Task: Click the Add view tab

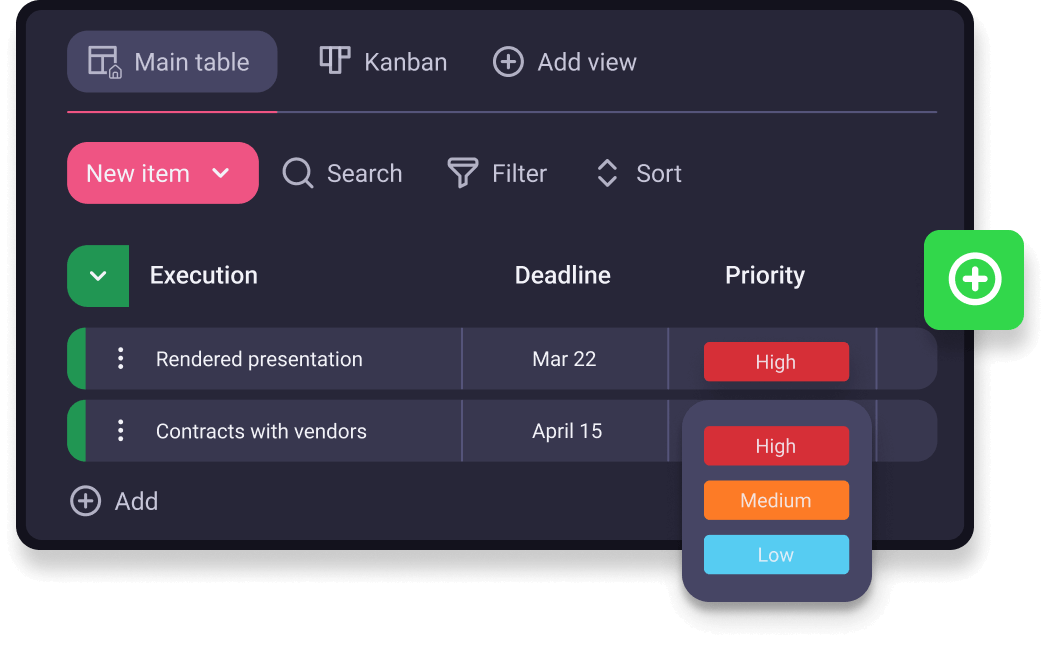Action: pos(565,61)
